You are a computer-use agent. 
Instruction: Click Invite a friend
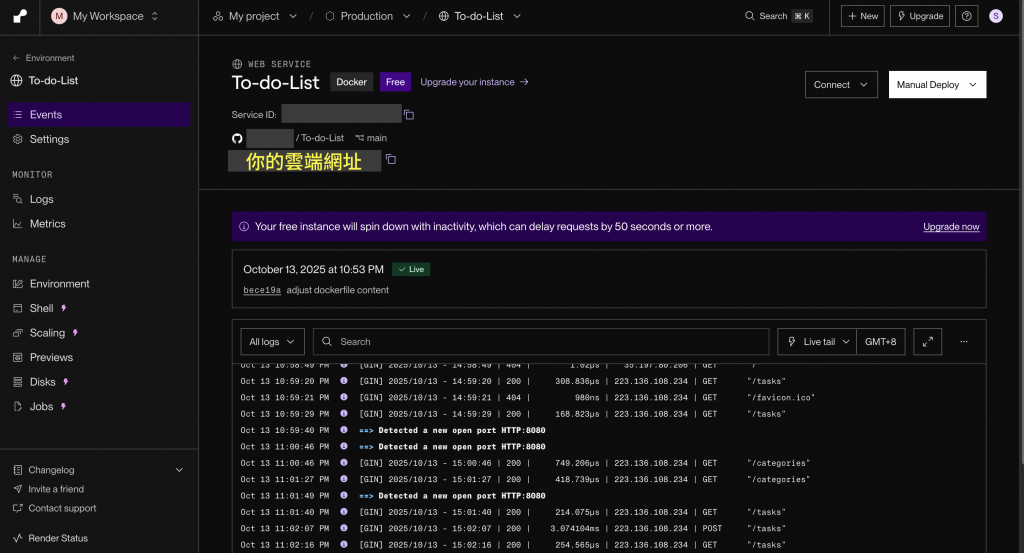point(56,489)
